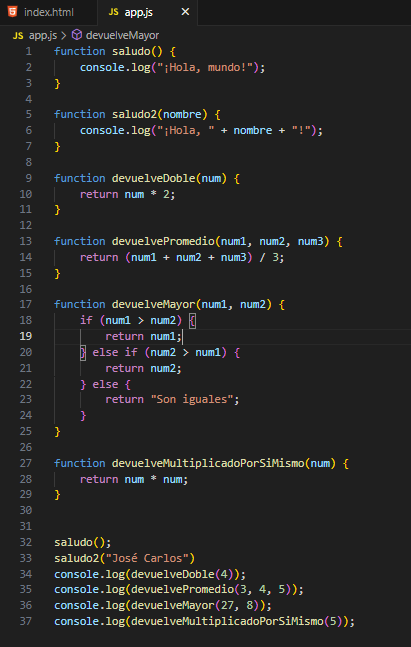Close the app.js tab

pos(185,12)
